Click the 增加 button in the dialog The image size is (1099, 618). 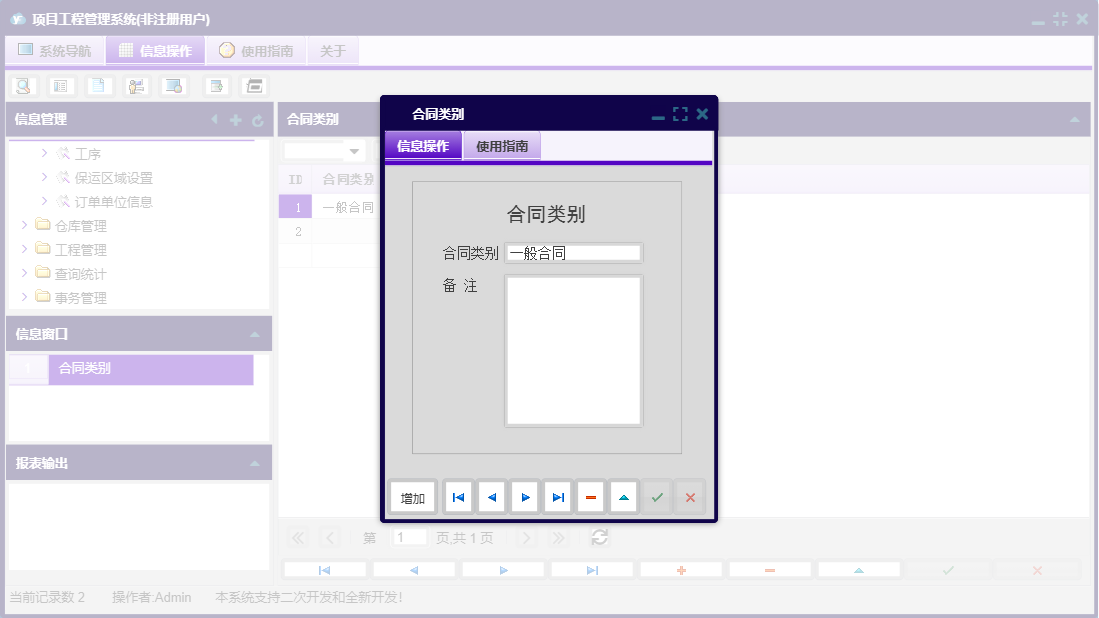click(412, 496)
